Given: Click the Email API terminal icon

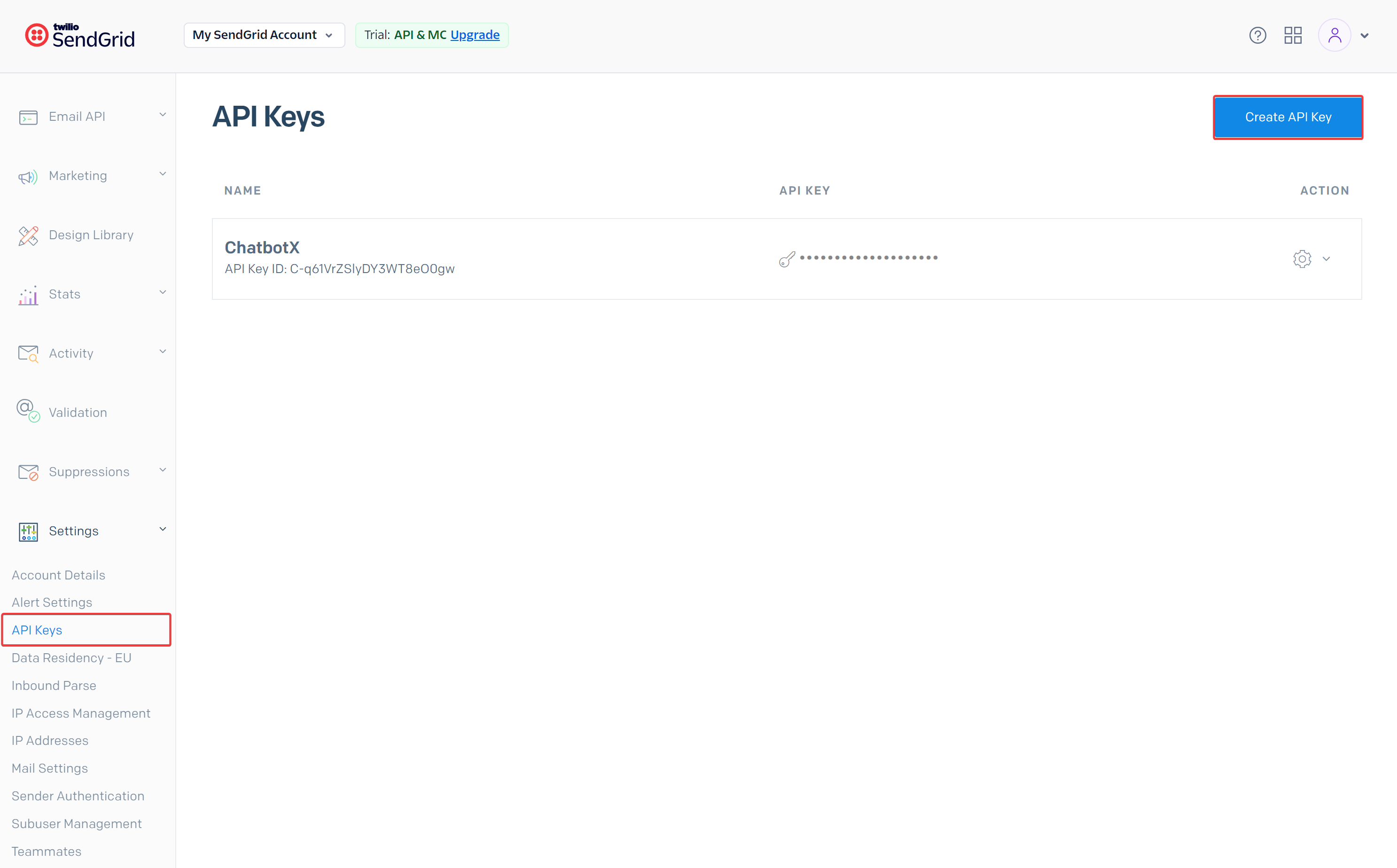Looking at the screenshot, I should pos(28,117).
